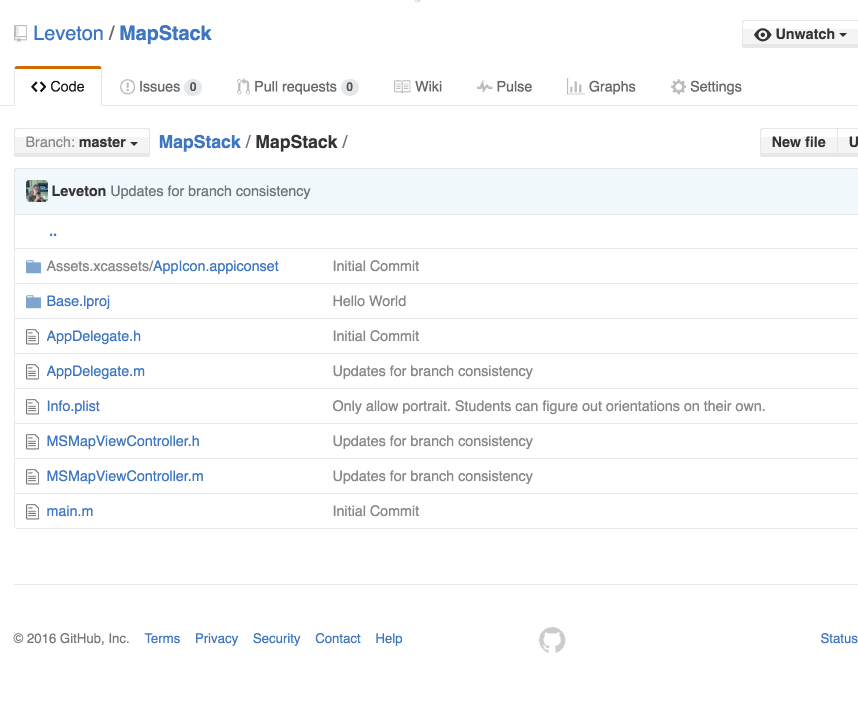Click the Issues count badge
858x721 pixels.
(x=193, y=87)
